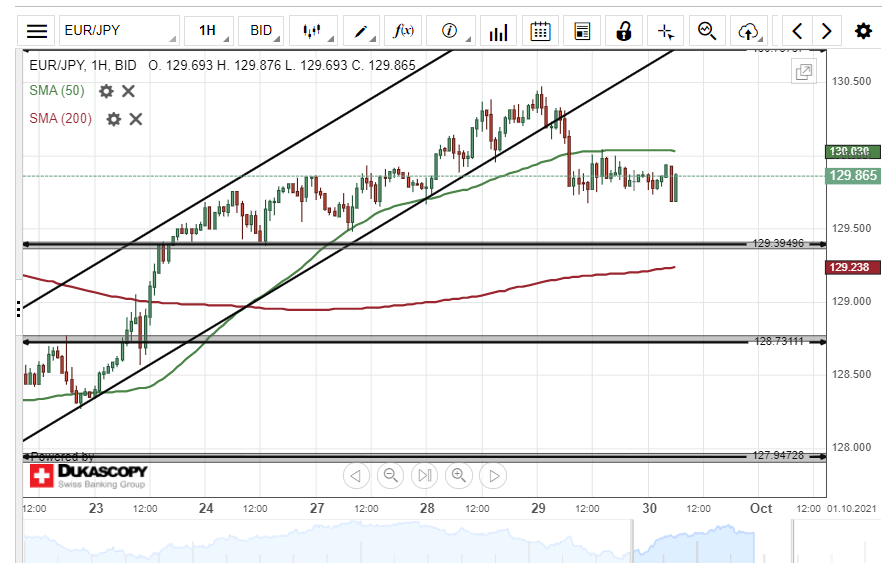Screen dimensions: 888x569
Task: Expand the BID price side dropdown
Action: click(262, 31)
